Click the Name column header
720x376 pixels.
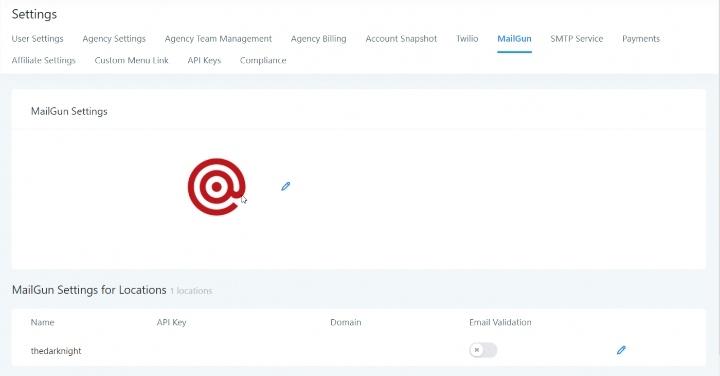(x=42, y=322)
